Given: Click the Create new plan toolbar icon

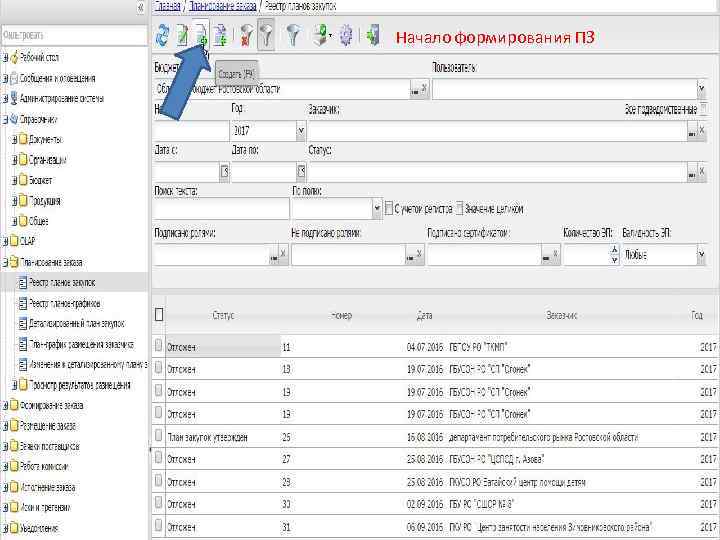Looking at the screenshot, I should pos(201,35).
